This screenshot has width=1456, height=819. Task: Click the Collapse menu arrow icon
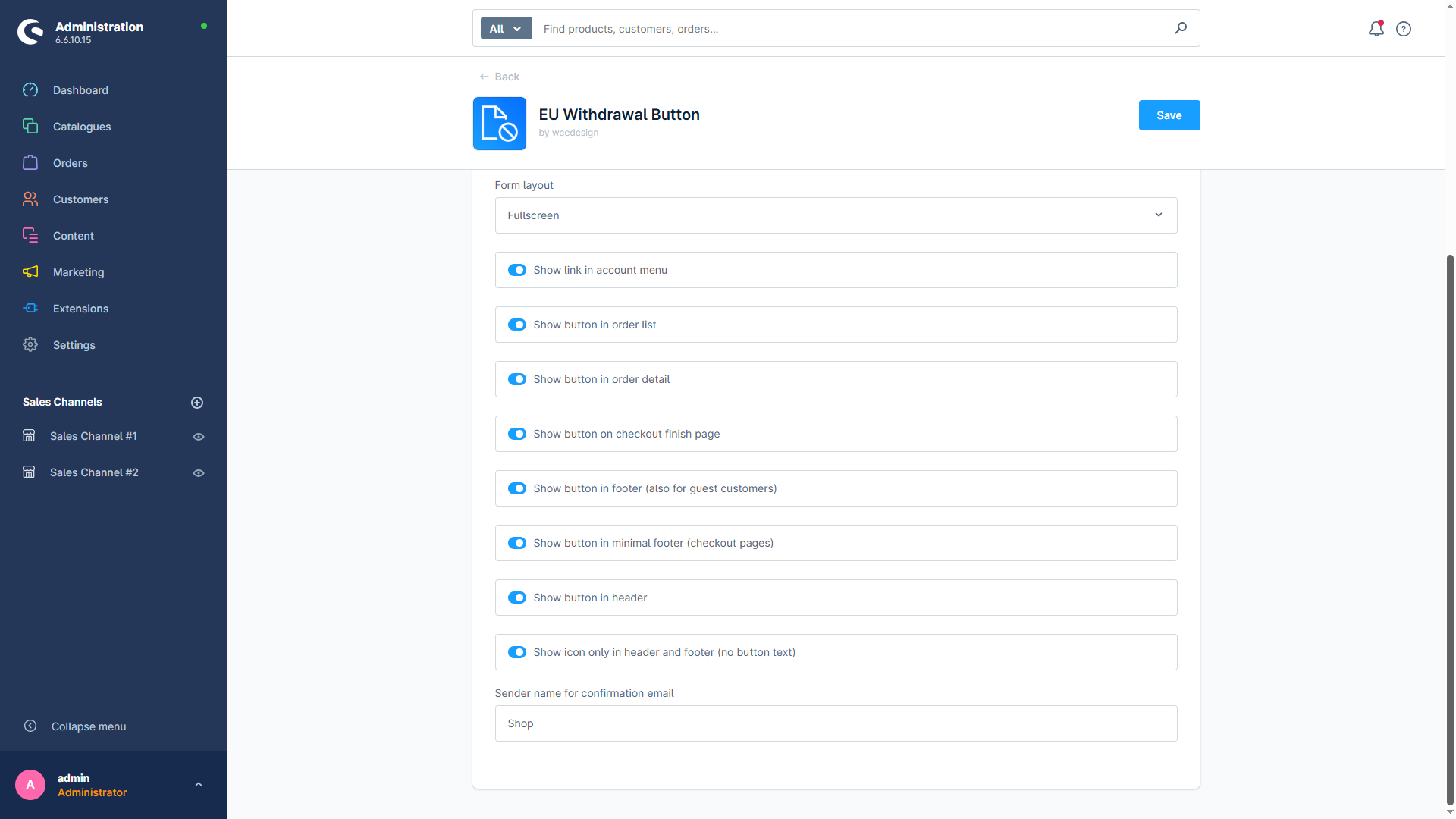point(30,726)
